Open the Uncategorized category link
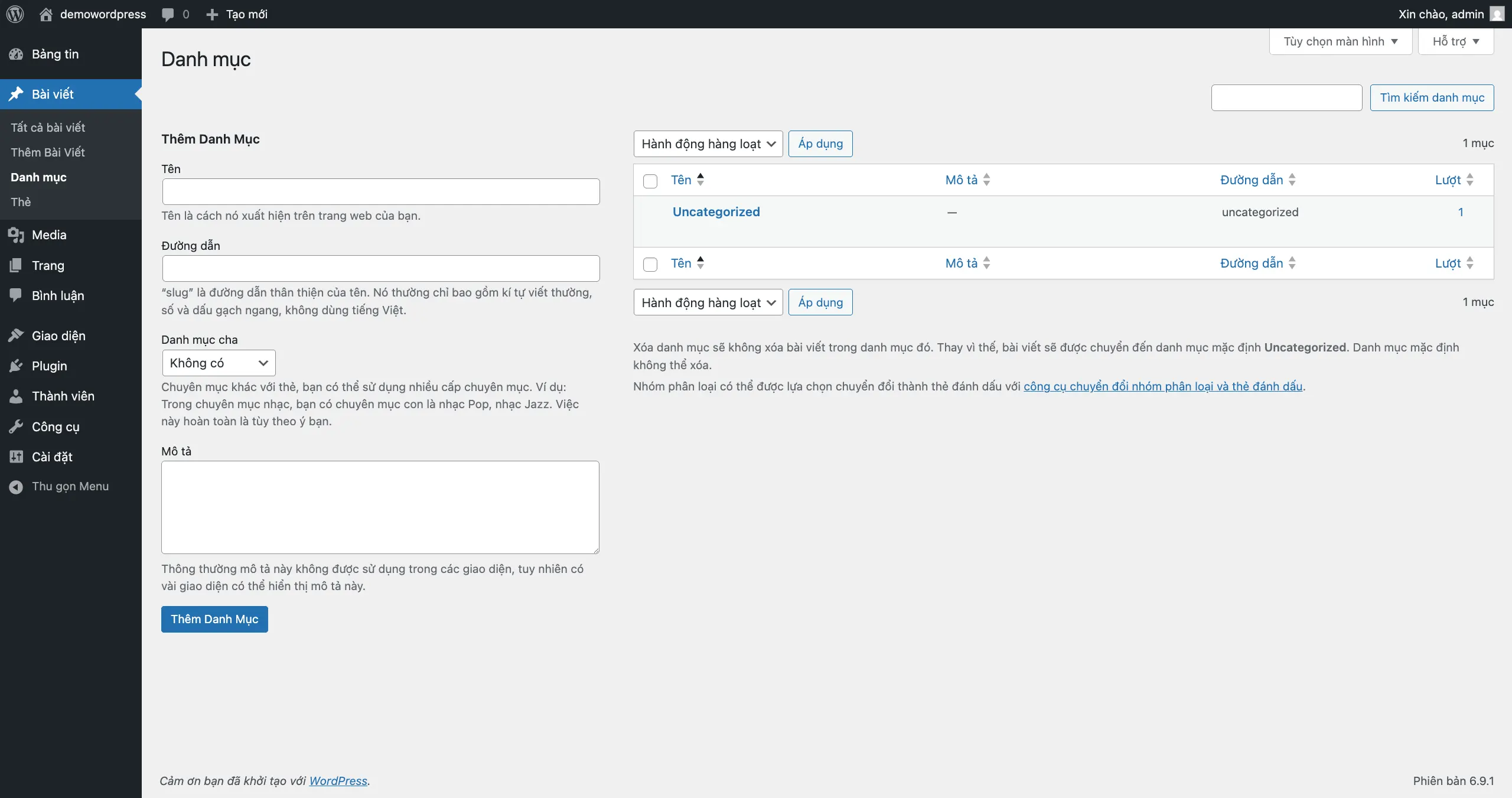The image size is (1512, 798). tap(716, 211)
